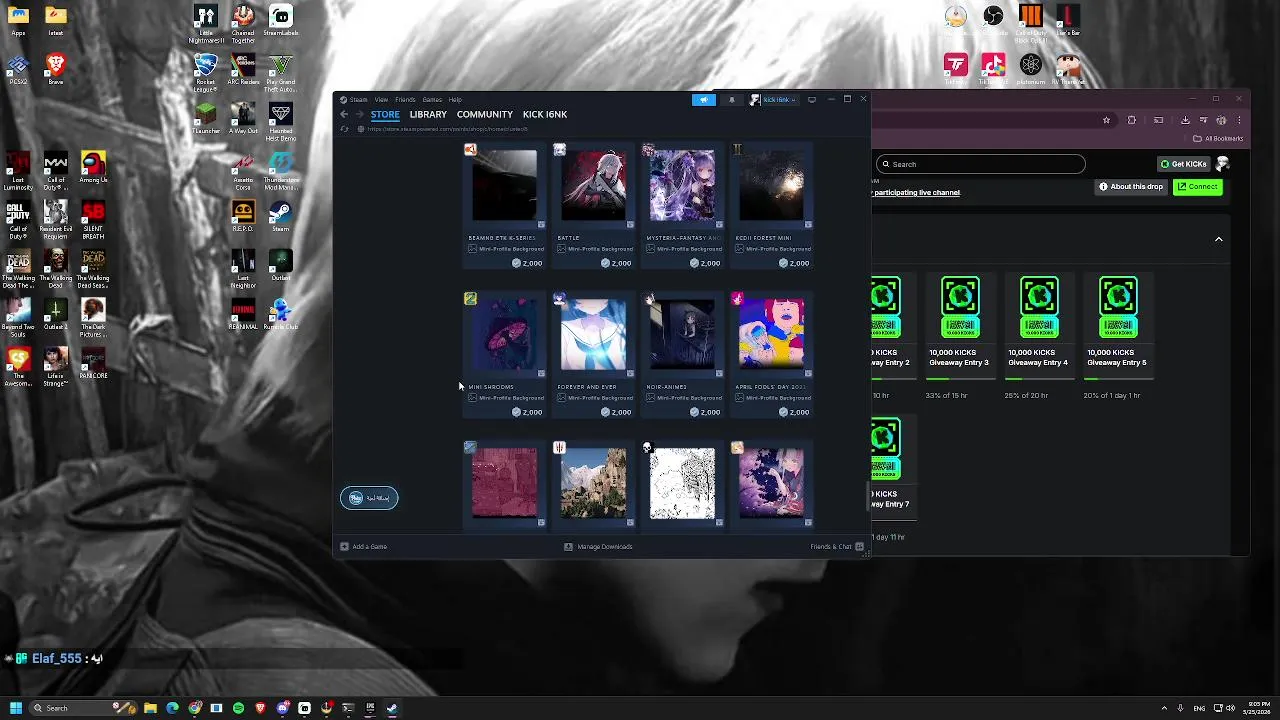Open the Windows Start menu
This screenshot has width=1280, height=720.
click(x=15, y=708)
